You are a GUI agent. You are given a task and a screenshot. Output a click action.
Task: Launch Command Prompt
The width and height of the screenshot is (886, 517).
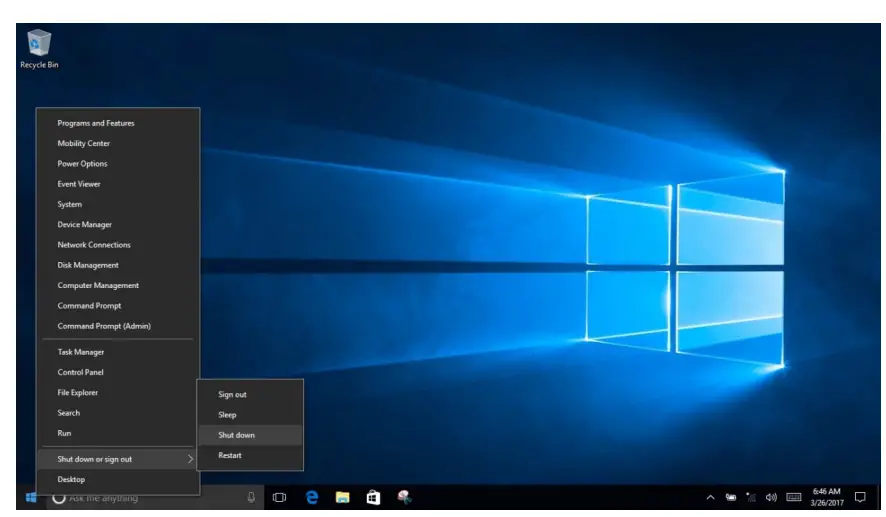click(x=118, y=306)
